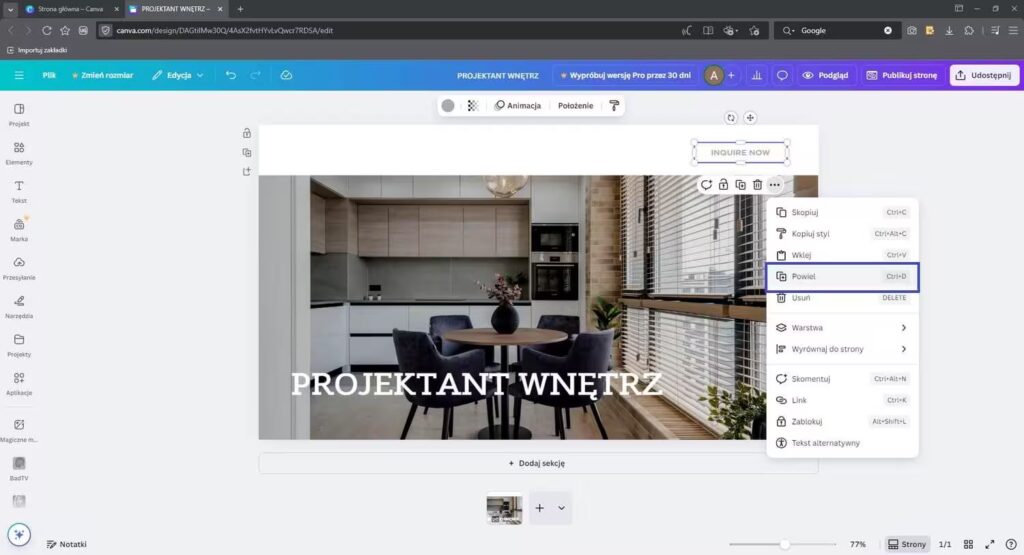The image size is (1024, 555).
Task: Click the Animacja button
Action: click(x=518, y=106)
